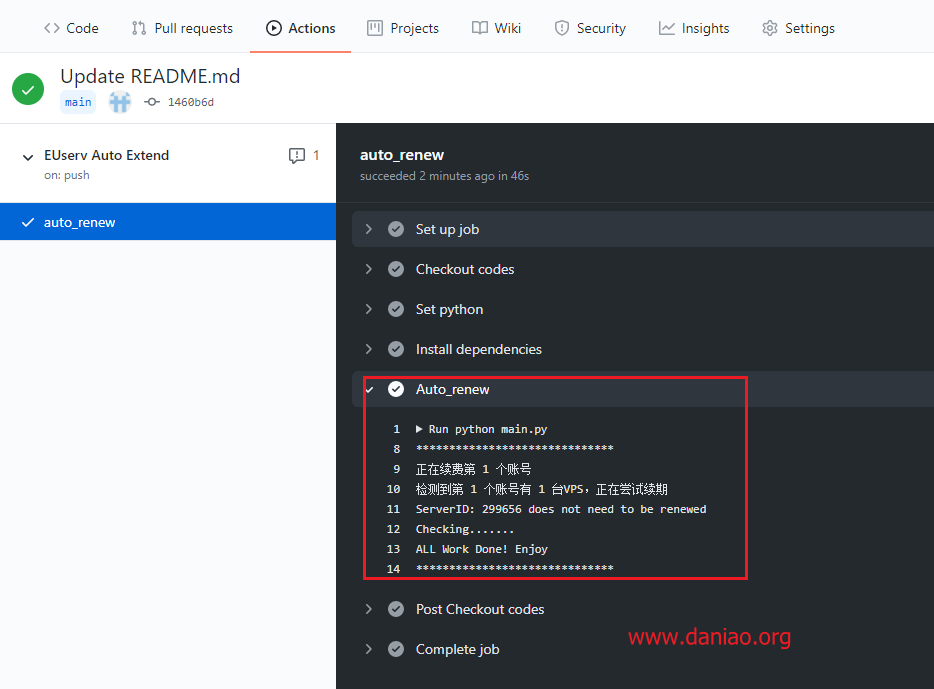This screenshot has width=934, height=689.
Task: Click the Install dependencies success checkmark
Action: tap(396, 349)
